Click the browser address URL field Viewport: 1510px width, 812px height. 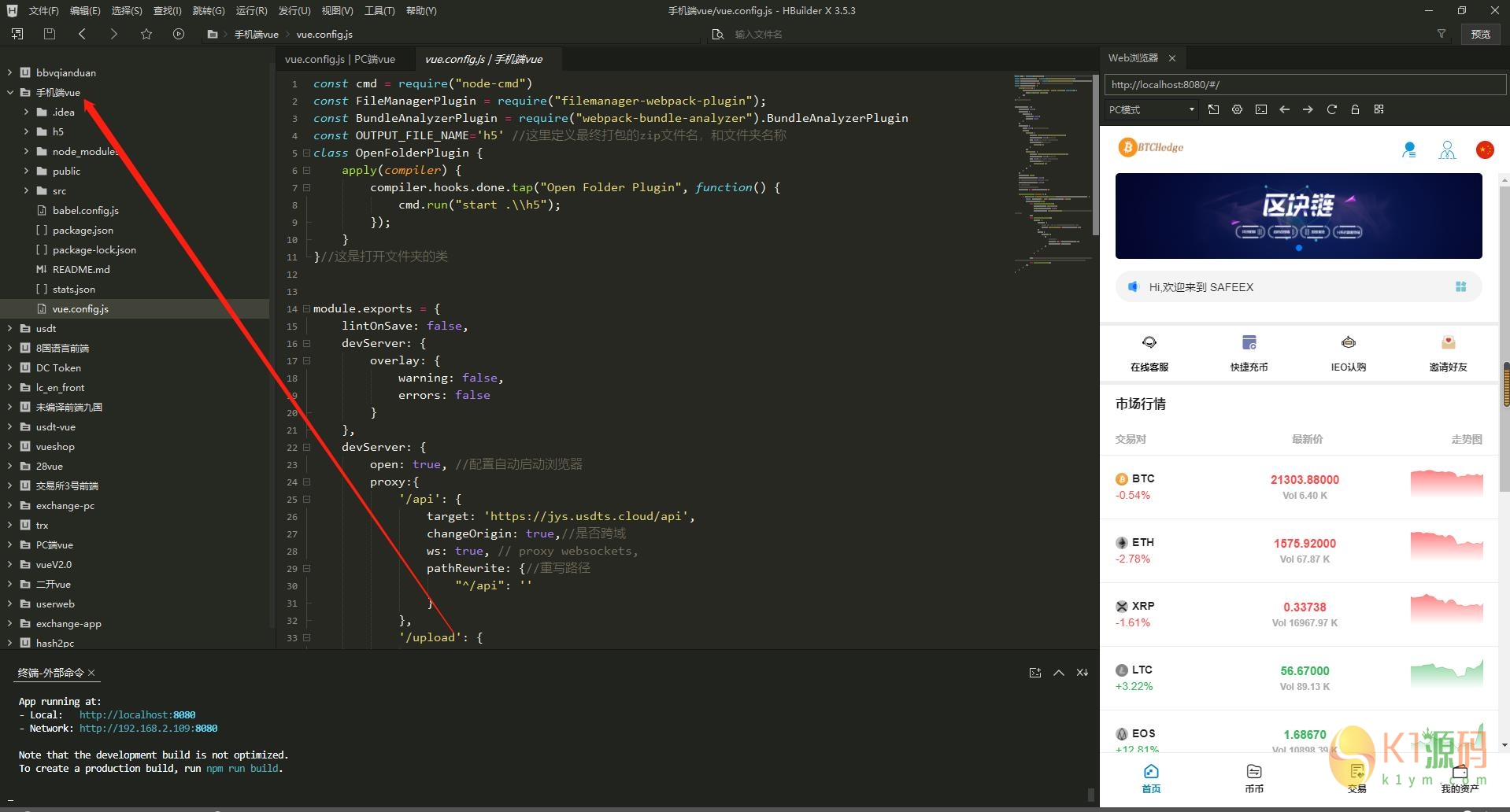point(1303,84)
